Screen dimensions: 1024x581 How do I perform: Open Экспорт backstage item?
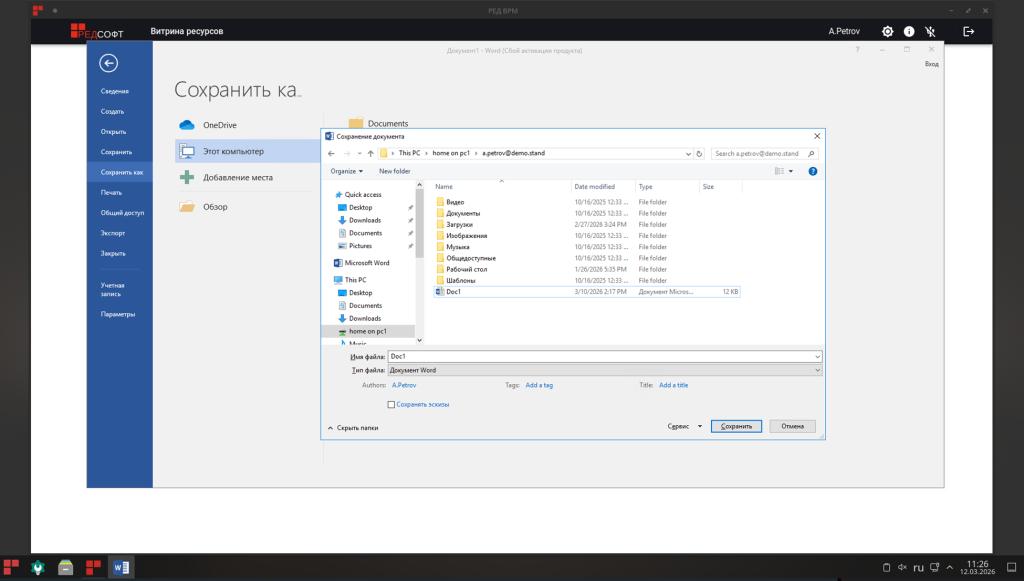point(113,233)
